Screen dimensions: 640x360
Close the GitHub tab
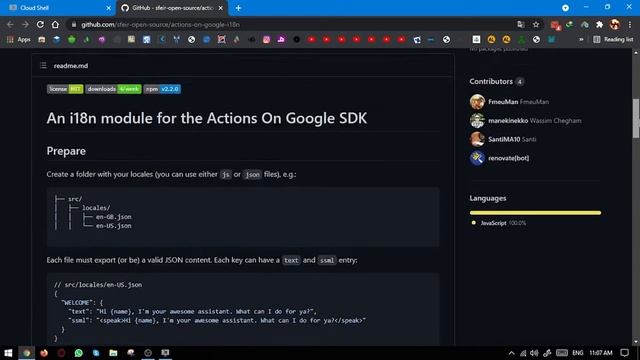221,8
